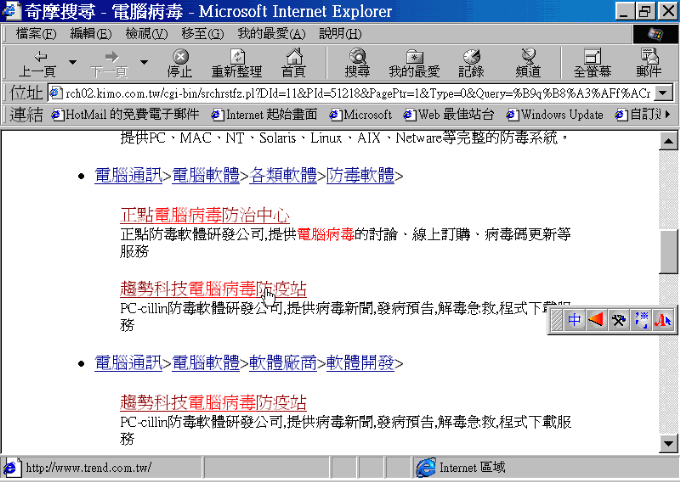Click the address bar URL field
Screen dimensions: 680x482
tap(358, 93)
